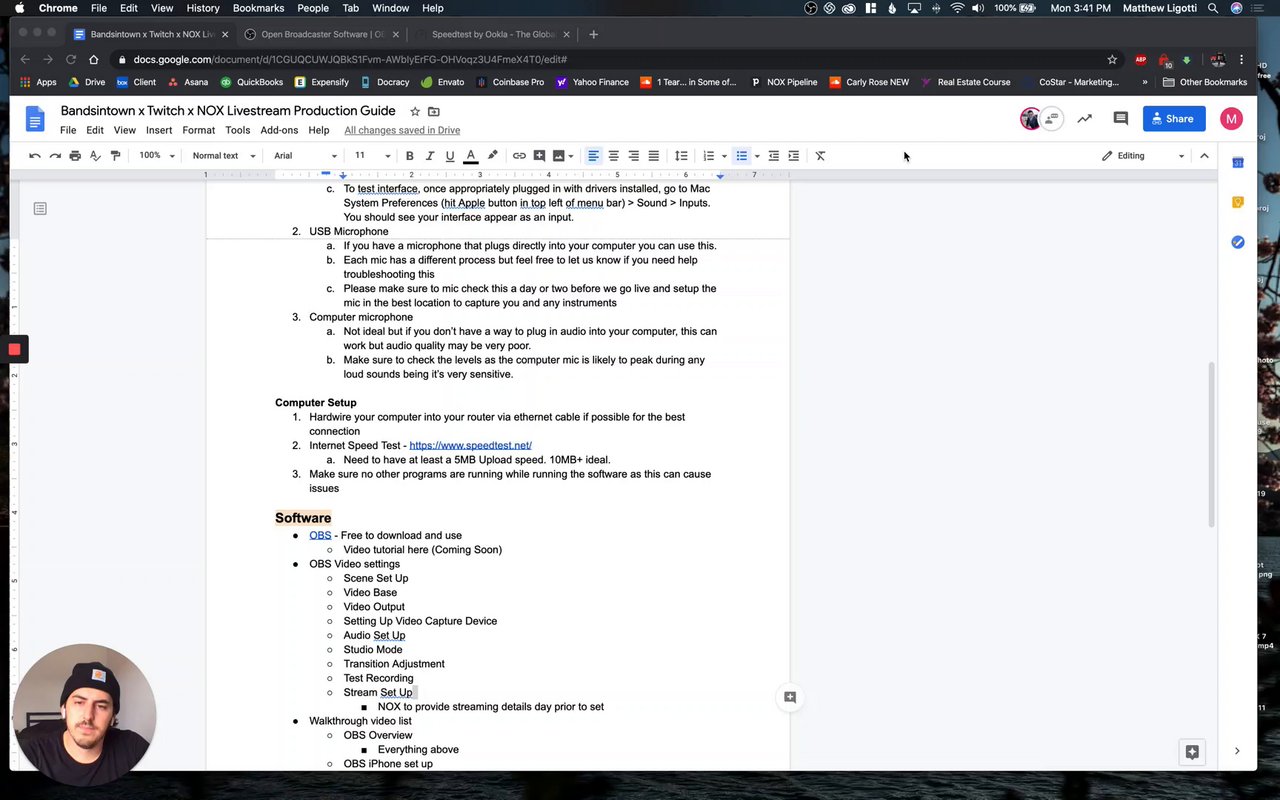Open the Asana bookmark
Screen dimensions: 1280x800
coord(188,82)
